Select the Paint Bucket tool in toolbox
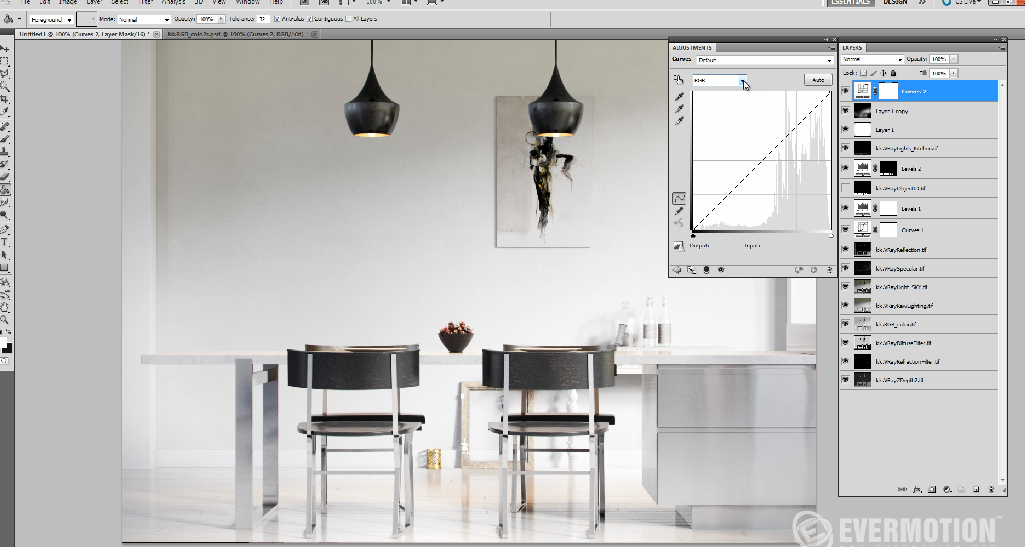Image resolution: width=1025 pixels, height=547 pixels. pyautogui.click(x=5, y=190)
